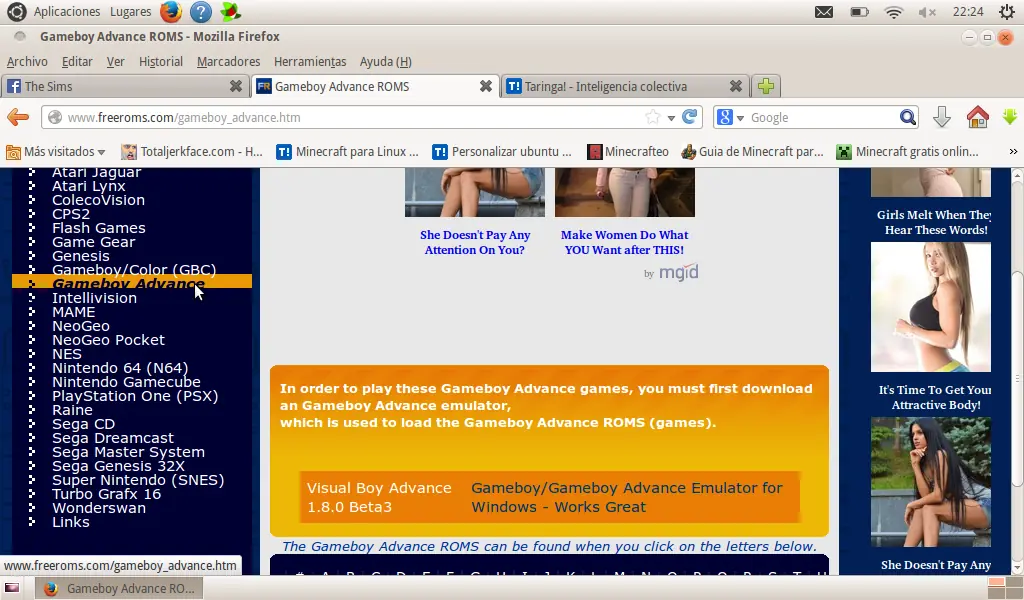1024x600 pixels.
Task: Show more bookmarks with the chevron
Action: 1013,151
